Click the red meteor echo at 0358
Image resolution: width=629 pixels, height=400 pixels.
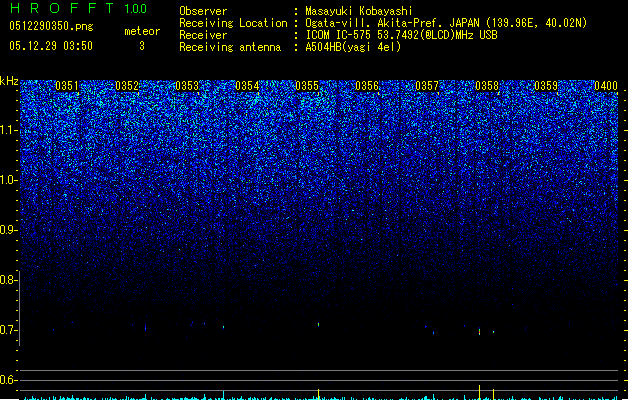(479, 332)
